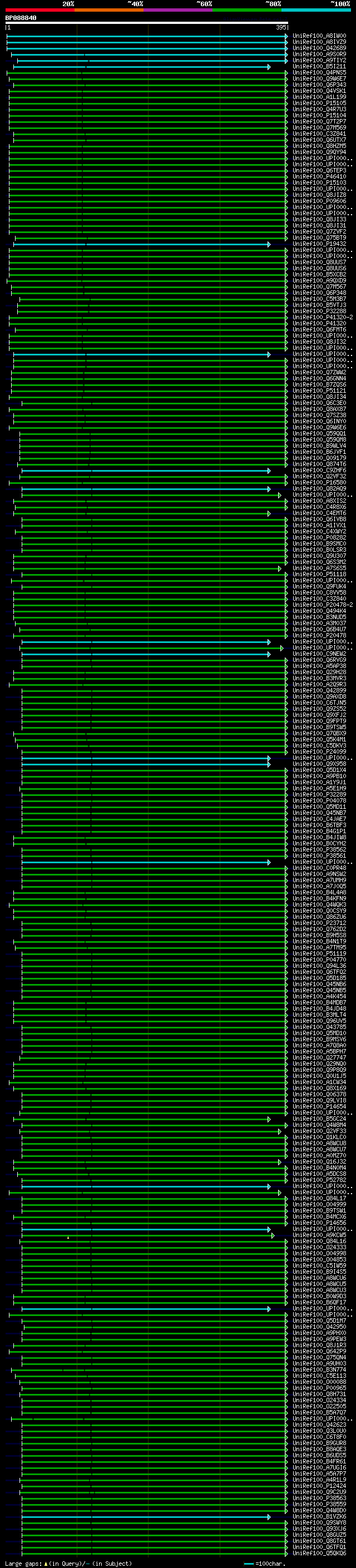Select hit label UniRef100_B3MVR3
Viewport: 356px width, 1568px height.
click(319, 679)
